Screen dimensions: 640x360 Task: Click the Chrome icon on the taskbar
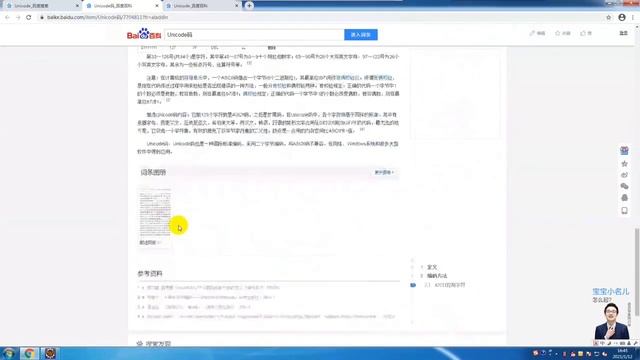coord(29,353)
